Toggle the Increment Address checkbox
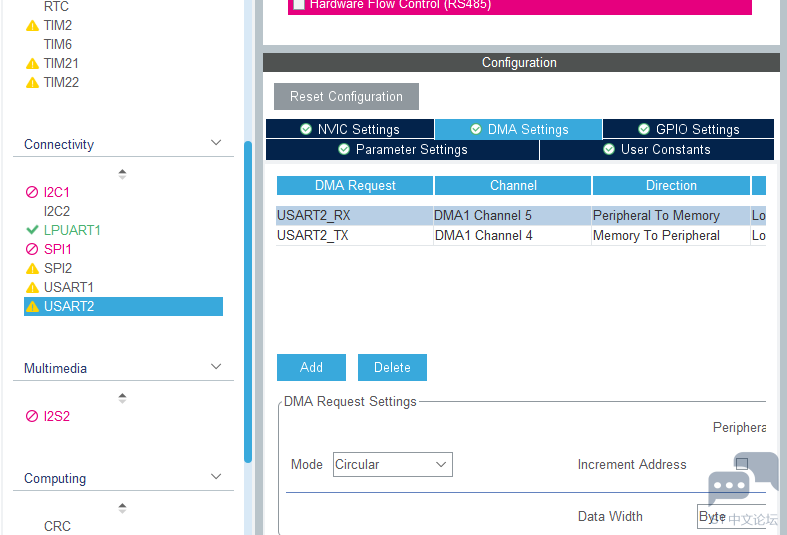 [741, 464]
